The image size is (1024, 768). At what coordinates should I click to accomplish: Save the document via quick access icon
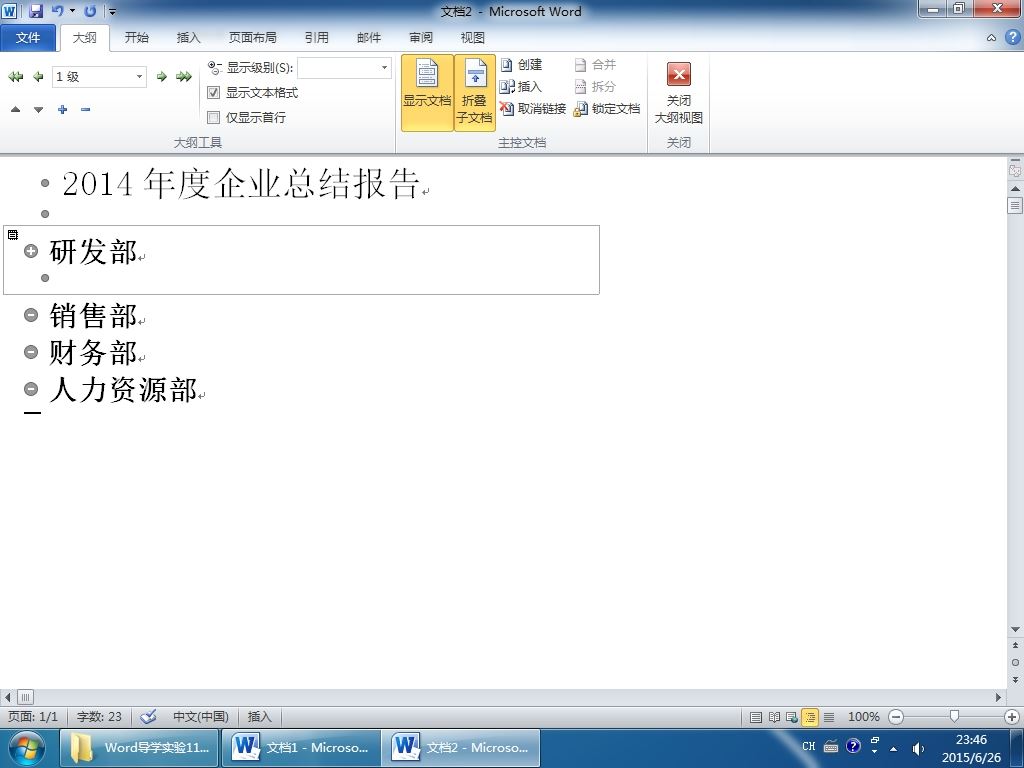click(35, 11)
